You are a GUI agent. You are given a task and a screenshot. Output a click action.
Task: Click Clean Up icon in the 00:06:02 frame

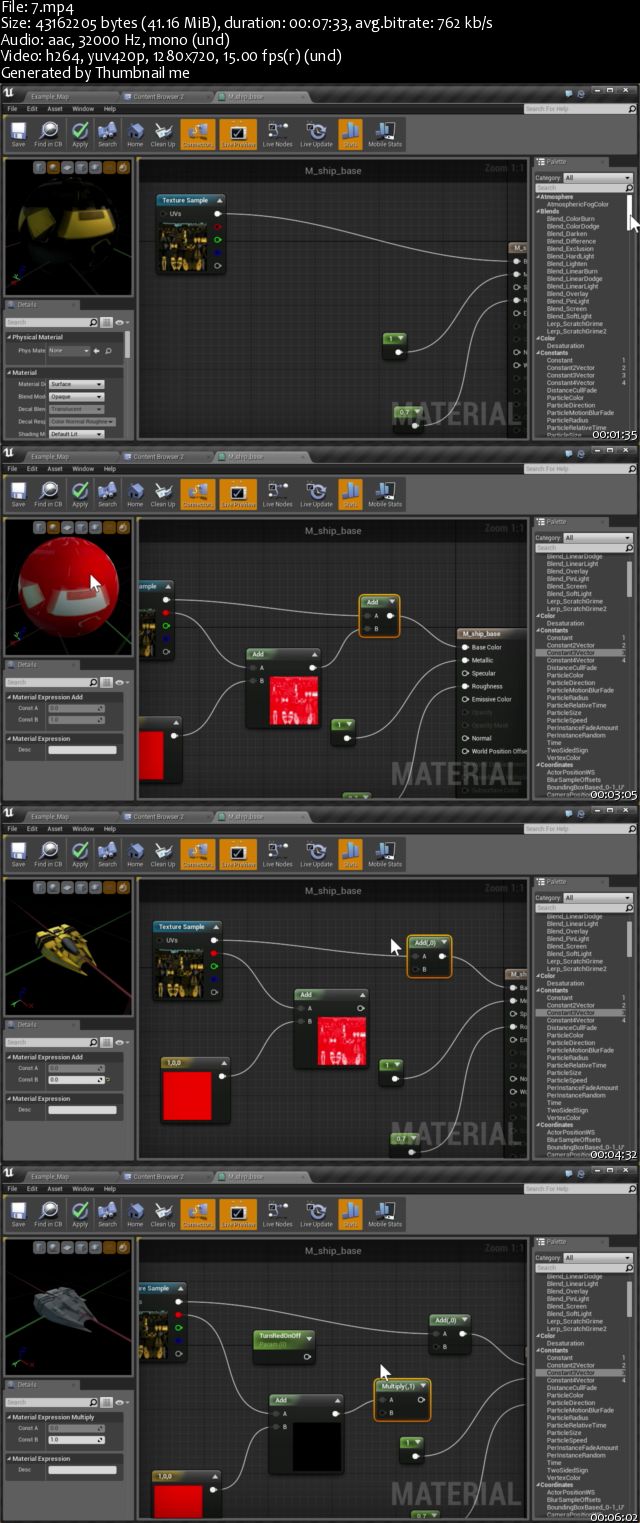coord(163,1213)
